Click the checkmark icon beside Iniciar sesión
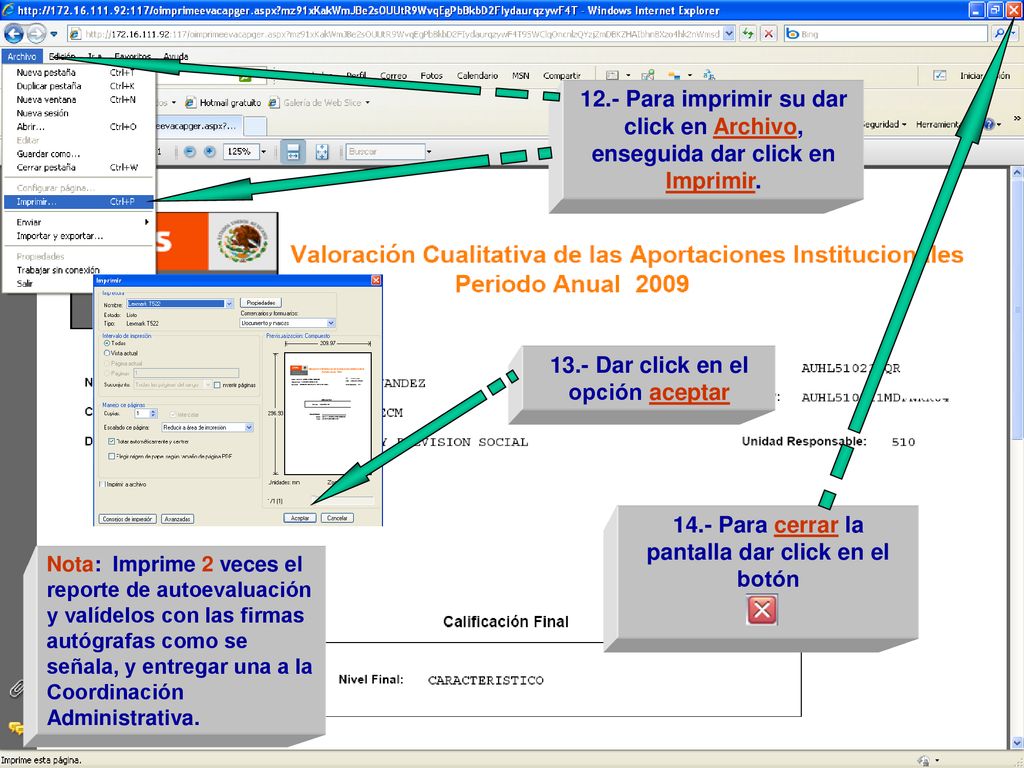Viewport: 1024px width, 768px height. tap(940, 75)
